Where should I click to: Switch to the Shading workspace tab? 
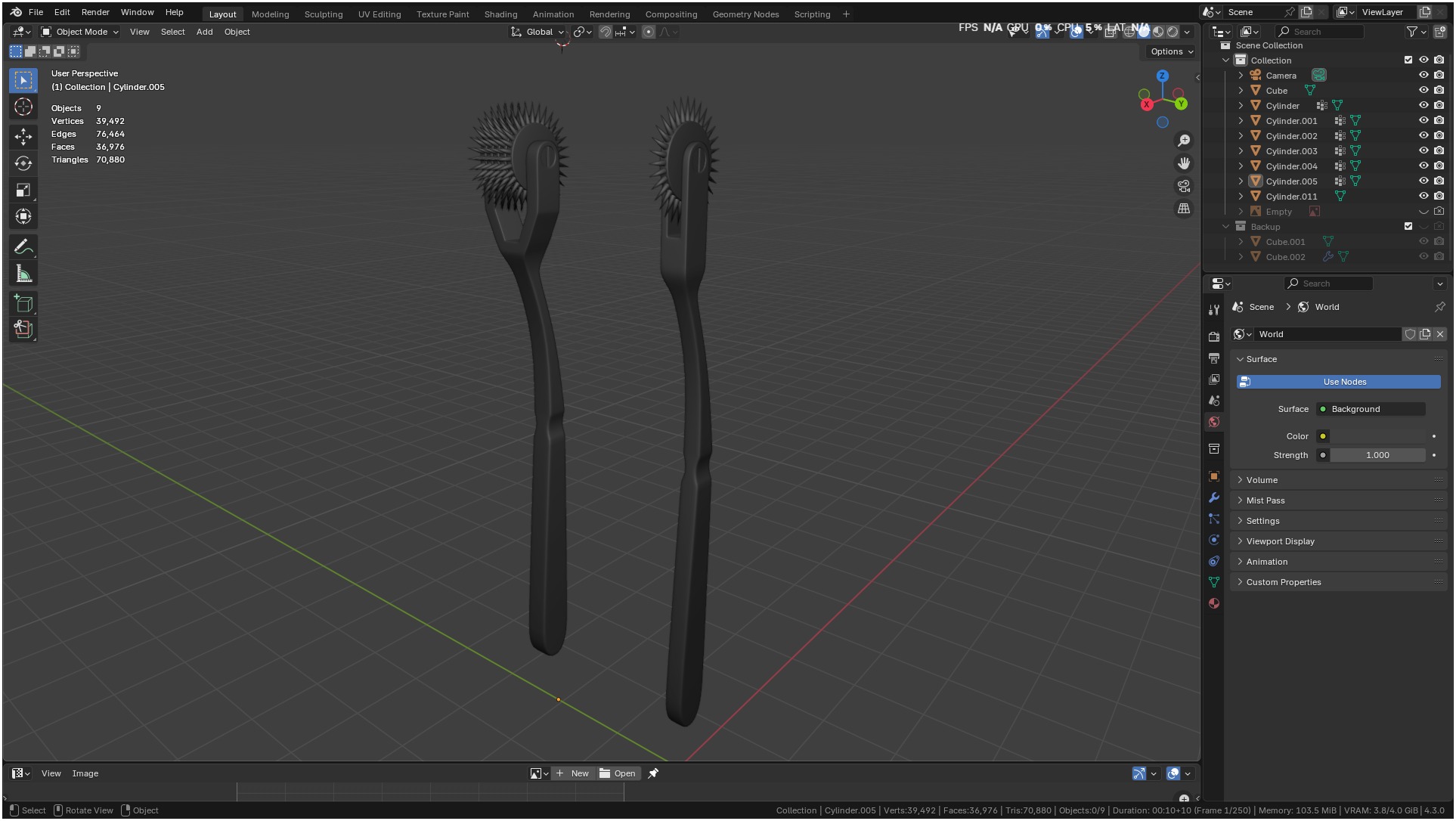[x=500, y=14]
